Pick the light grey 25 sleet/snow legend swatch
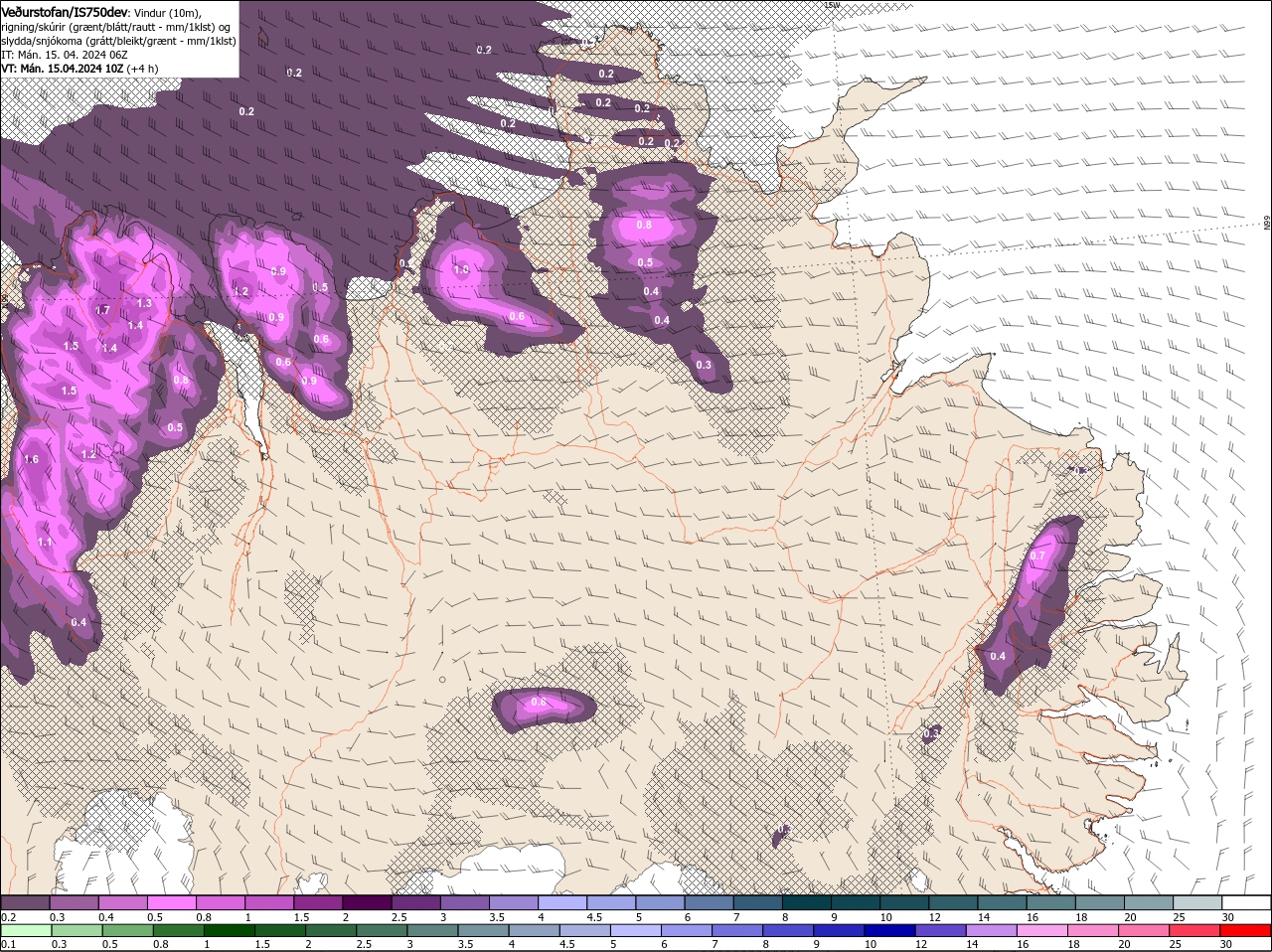 (1197, 902)
